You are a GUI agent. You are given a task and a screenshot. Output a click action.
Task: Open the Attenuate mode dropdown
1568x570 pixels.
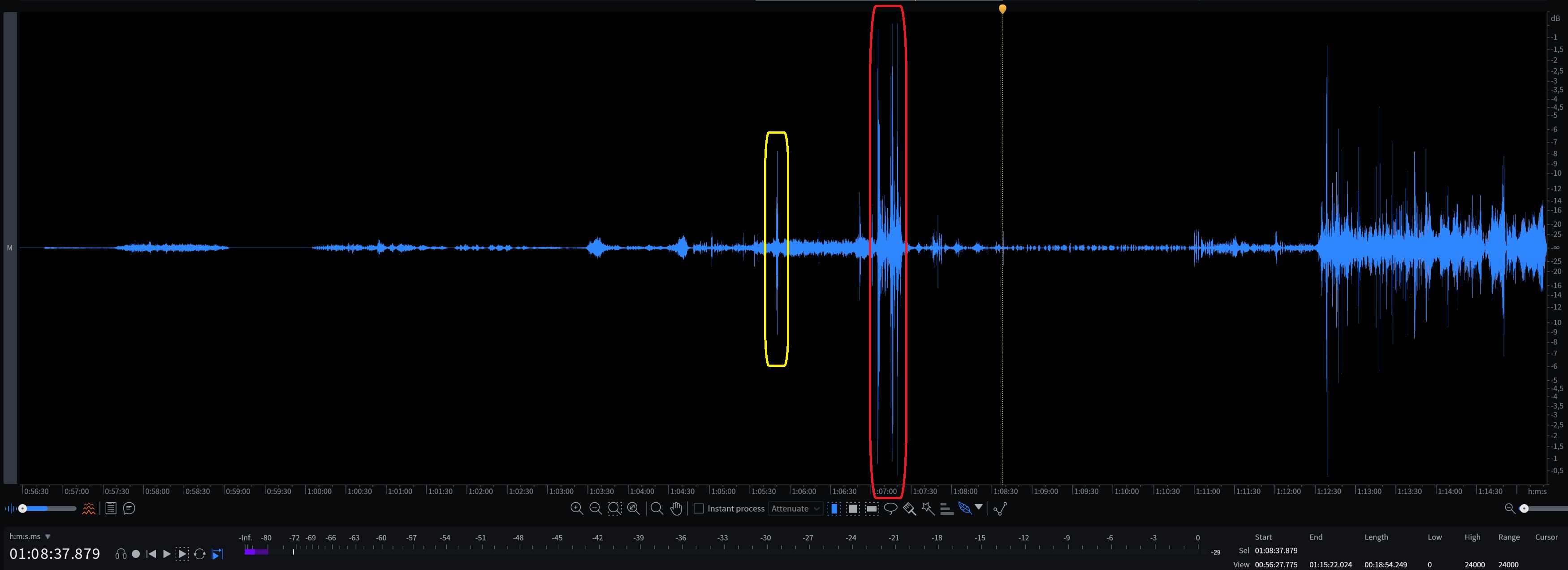pos(795,509)
